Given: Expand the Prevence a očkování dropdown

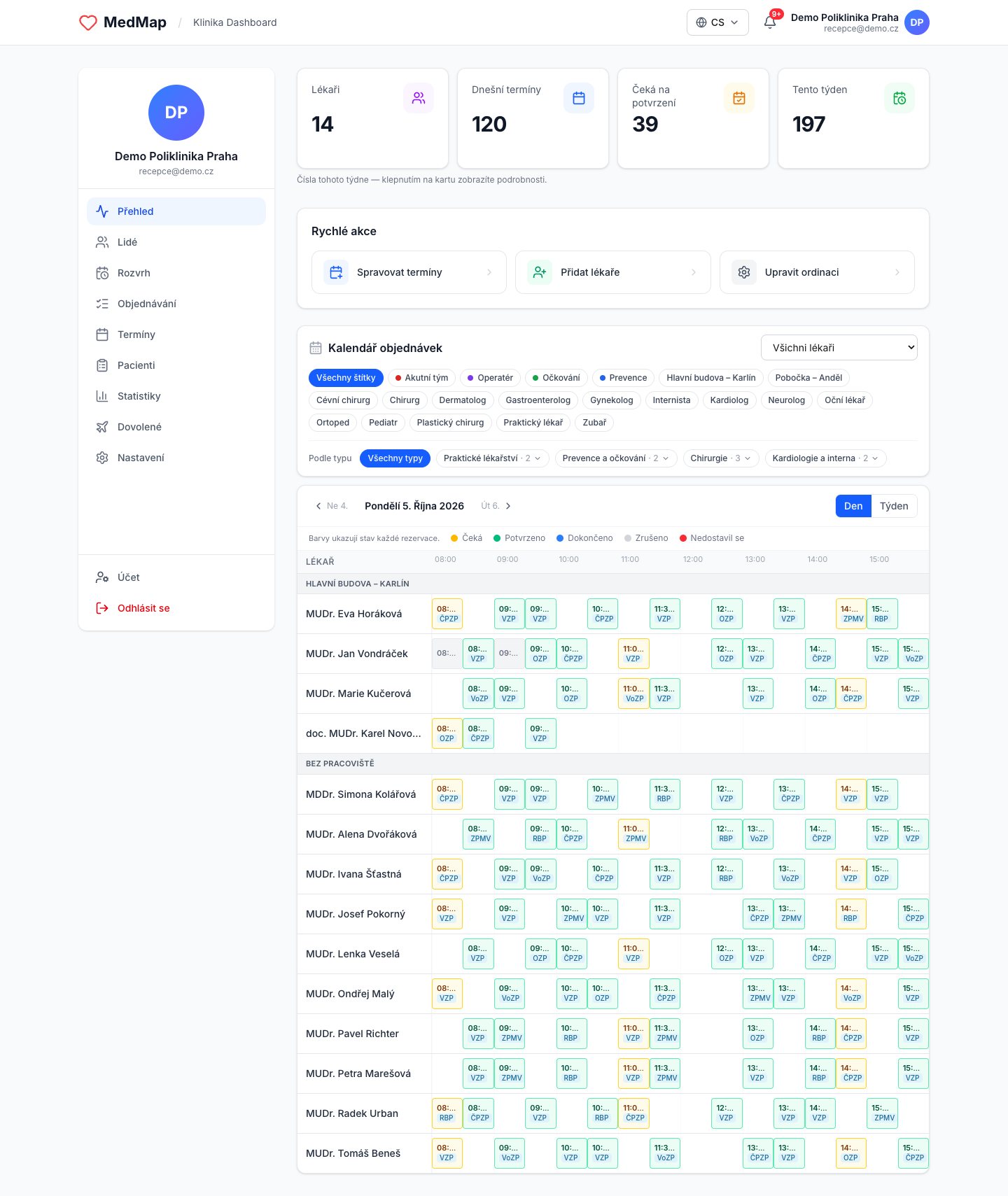Looking at the screenshot, I should pyautogui.click(x=616, y=458).
